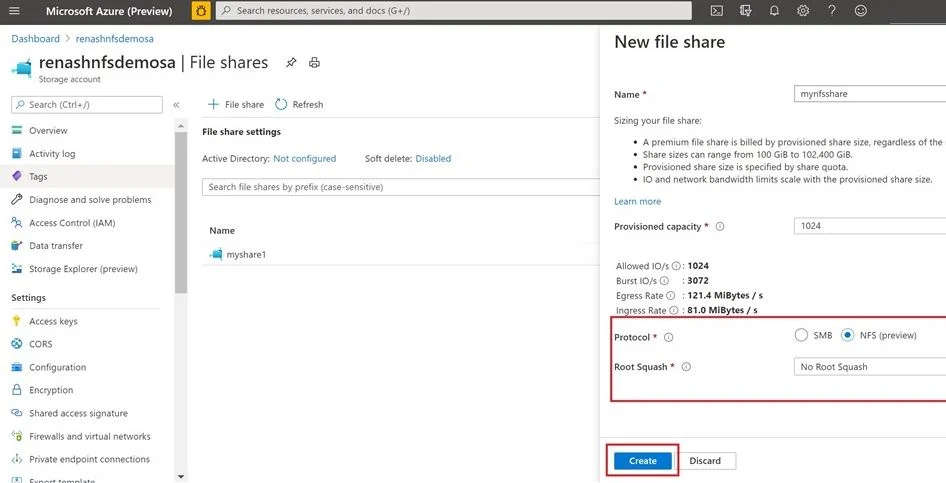Open Soft delete Disabled link
Viewport: 946px width, 483px height.
click(x=433, y=159)
